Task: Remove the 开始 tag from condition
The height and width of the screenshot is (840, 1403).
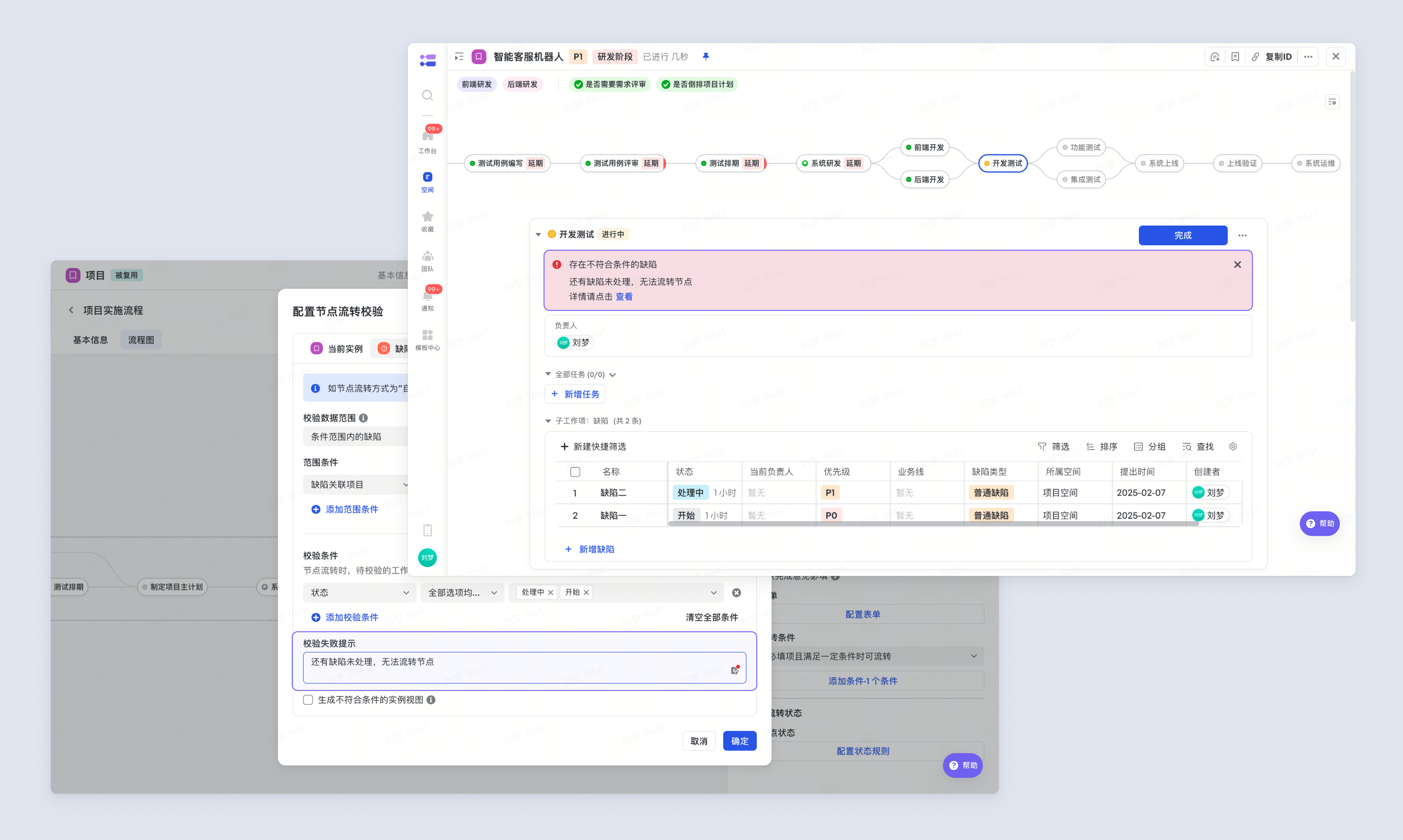Action: pyautogui.click(x=586, y=593)
